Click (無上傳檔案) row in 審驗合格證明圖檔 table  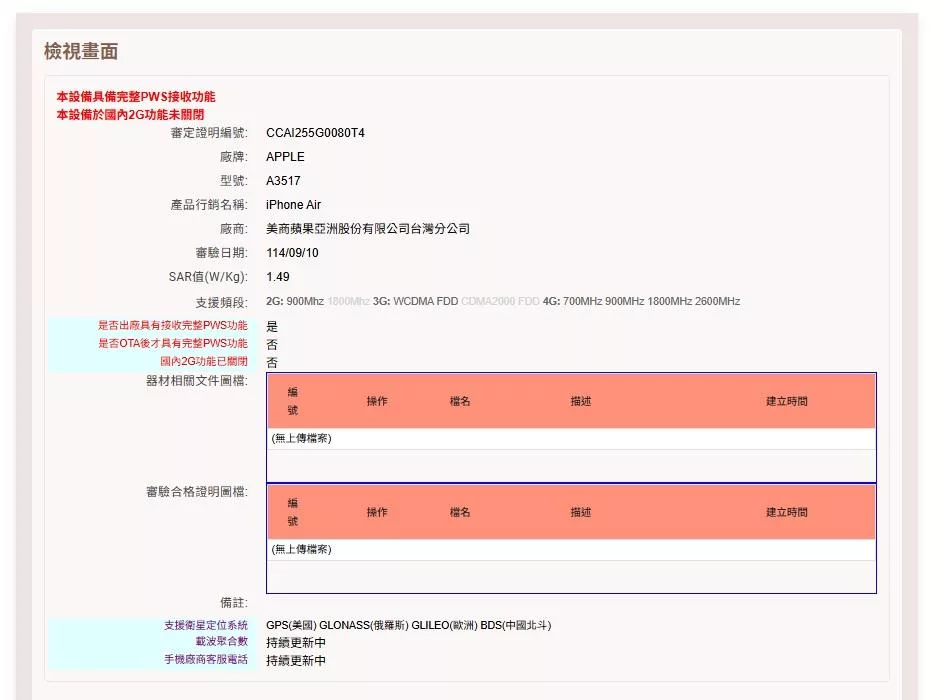pyautogui.click(x=301, y=549)
